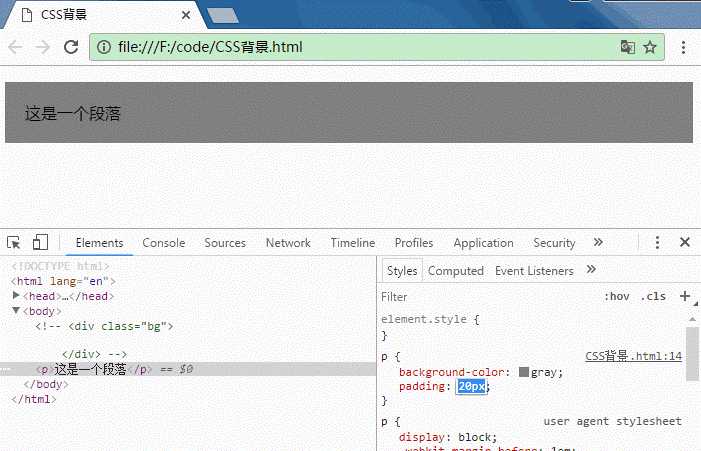Screen dimensions: 701x451
Task: Go forward to the next page
Action: click(43, 47)
